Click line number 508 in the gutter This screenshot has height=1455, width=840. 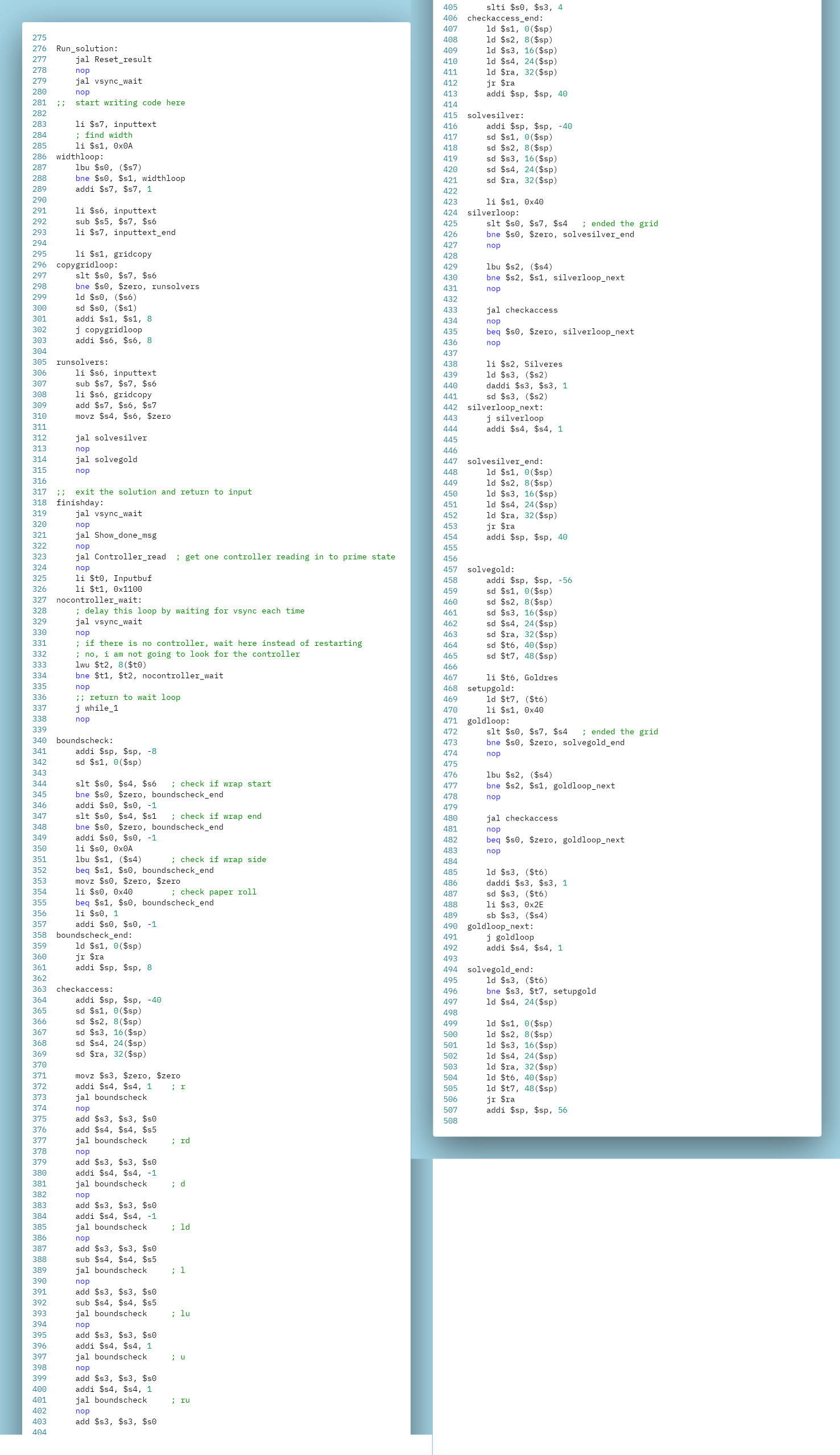pyautogui.click(x=450, y=1121)
